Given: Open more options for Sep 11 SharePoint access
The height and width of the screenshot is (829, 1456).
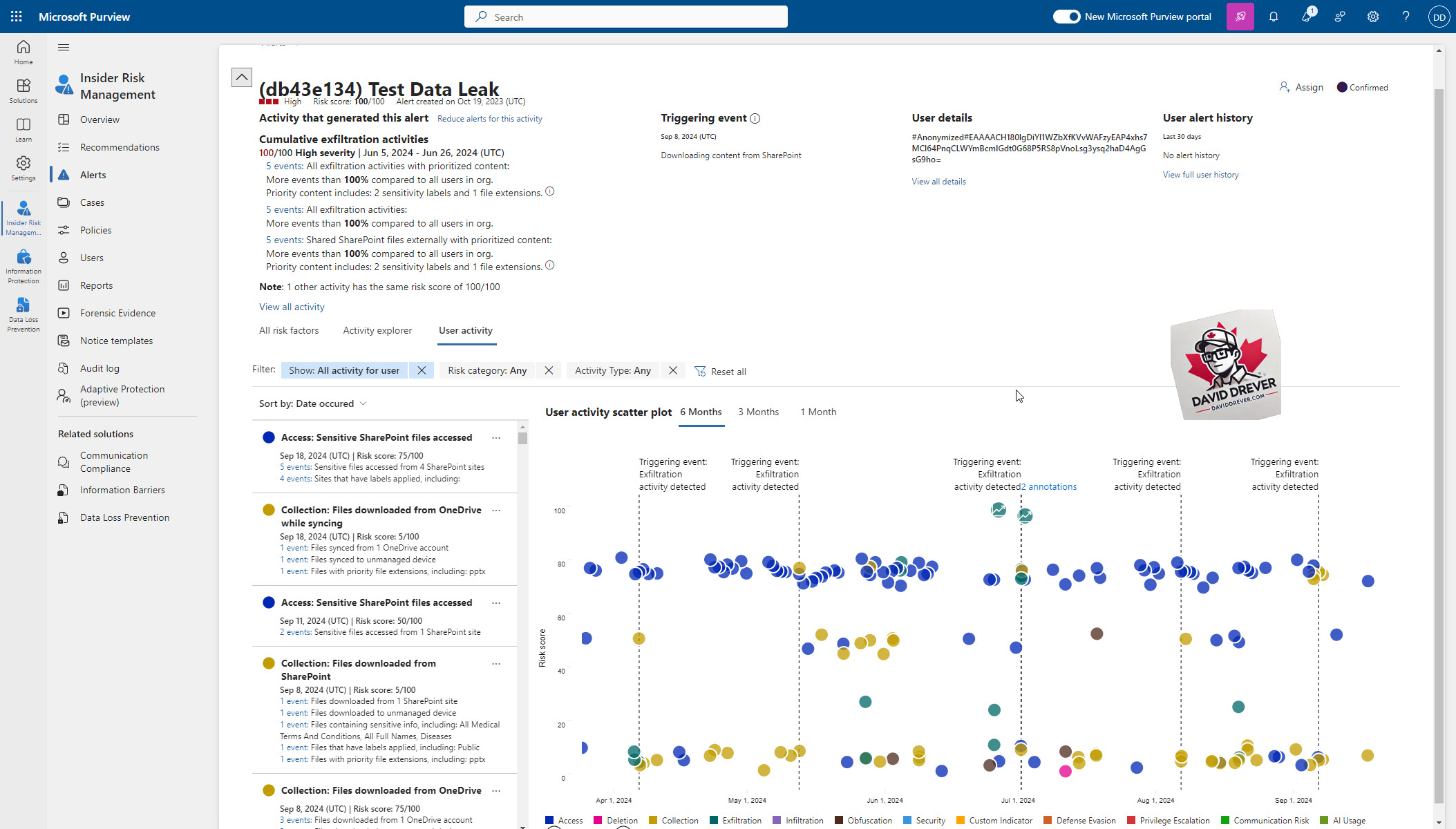Looking at the screenshot, I should [496, 602].
